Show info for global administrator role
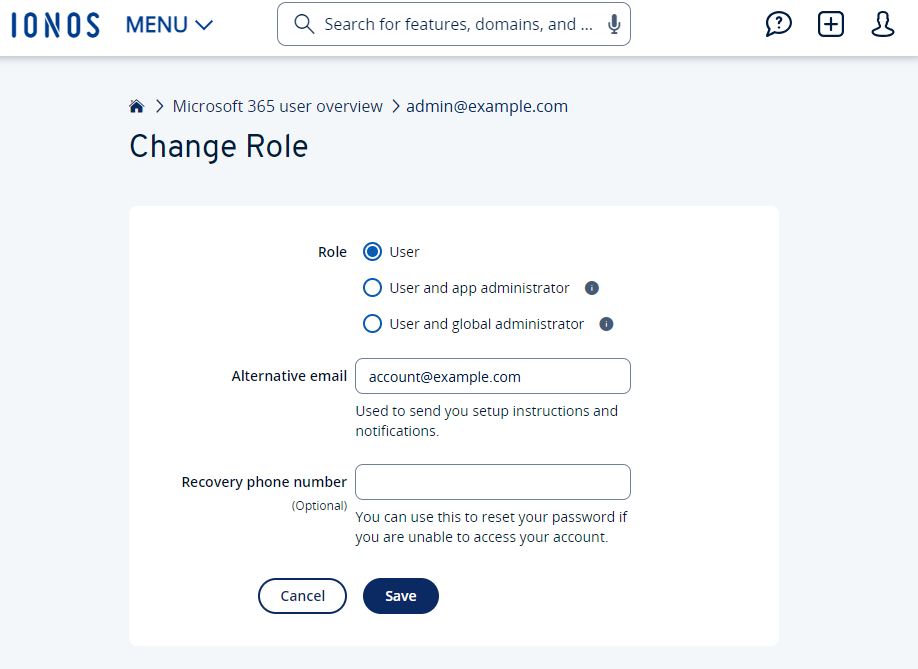918x669 pixels. (x=606, y=324)
